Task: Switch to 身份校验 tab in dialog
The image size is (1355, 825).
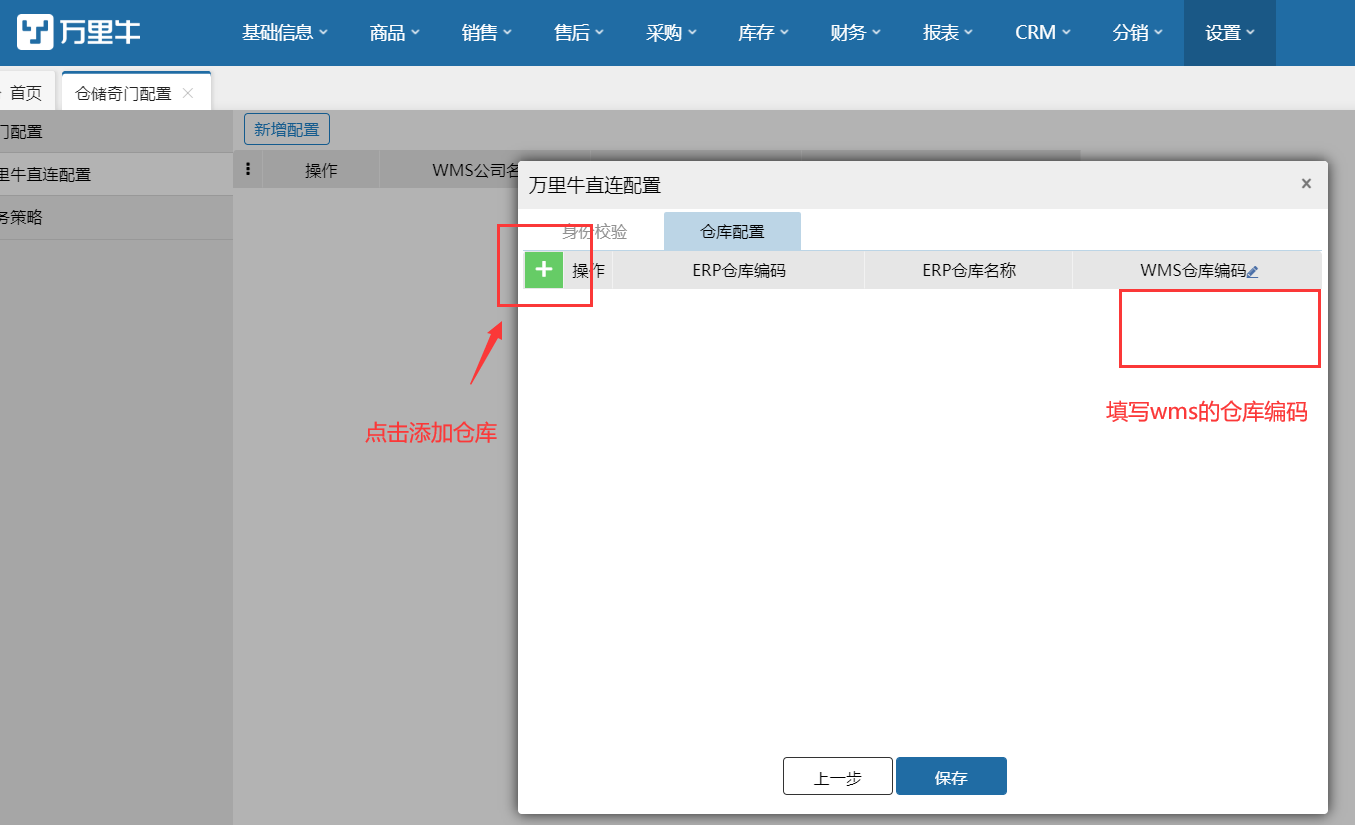Action: (x=594, y=231)
